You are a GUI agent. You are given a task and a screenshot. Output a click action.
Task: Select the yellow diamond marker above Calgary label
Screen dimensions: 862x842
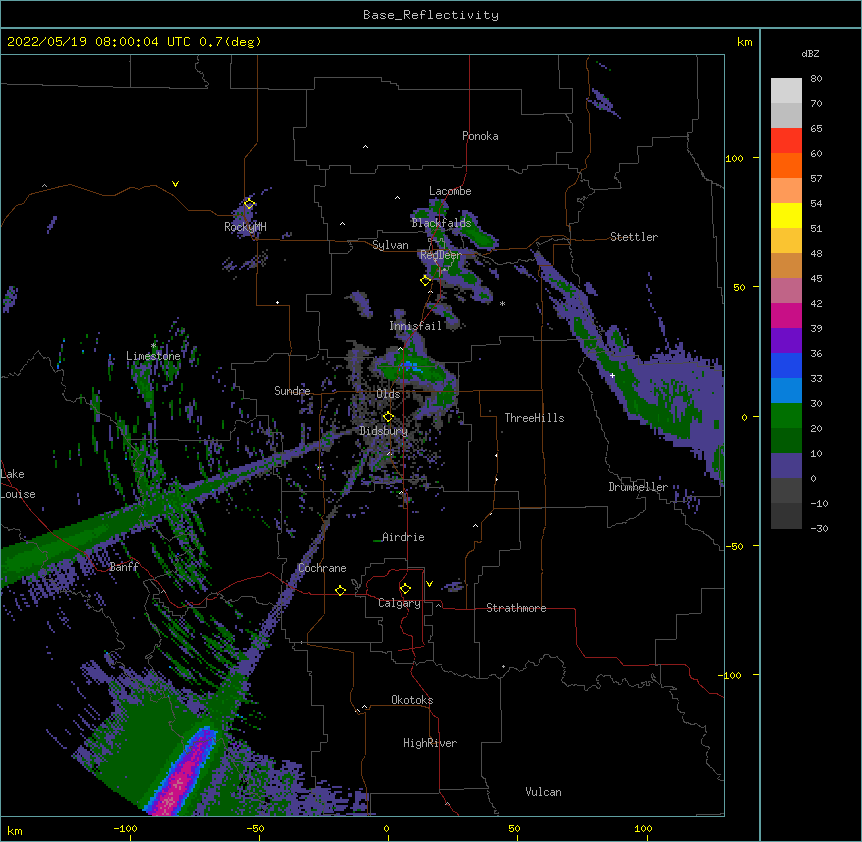(405, 589)
